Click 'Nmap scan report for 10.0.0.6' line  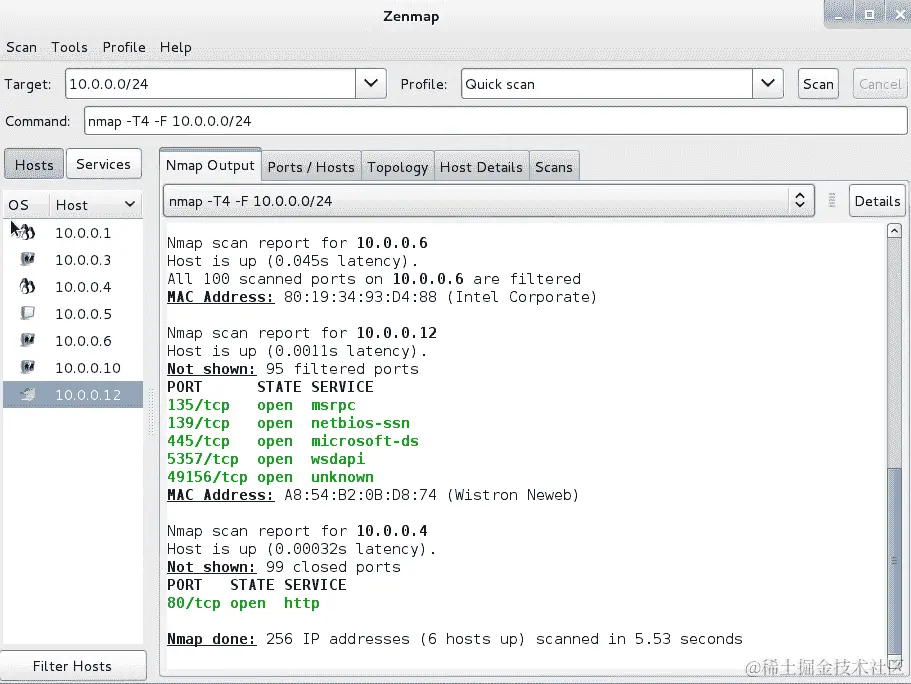(x=297, y=243)
